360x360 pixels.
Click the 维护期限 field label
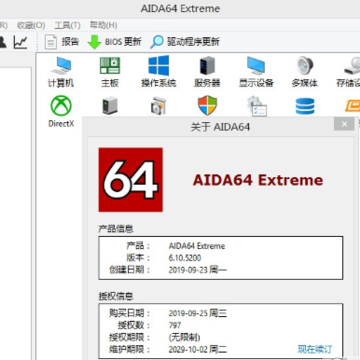pyautogui.click(x=130, y=349)
